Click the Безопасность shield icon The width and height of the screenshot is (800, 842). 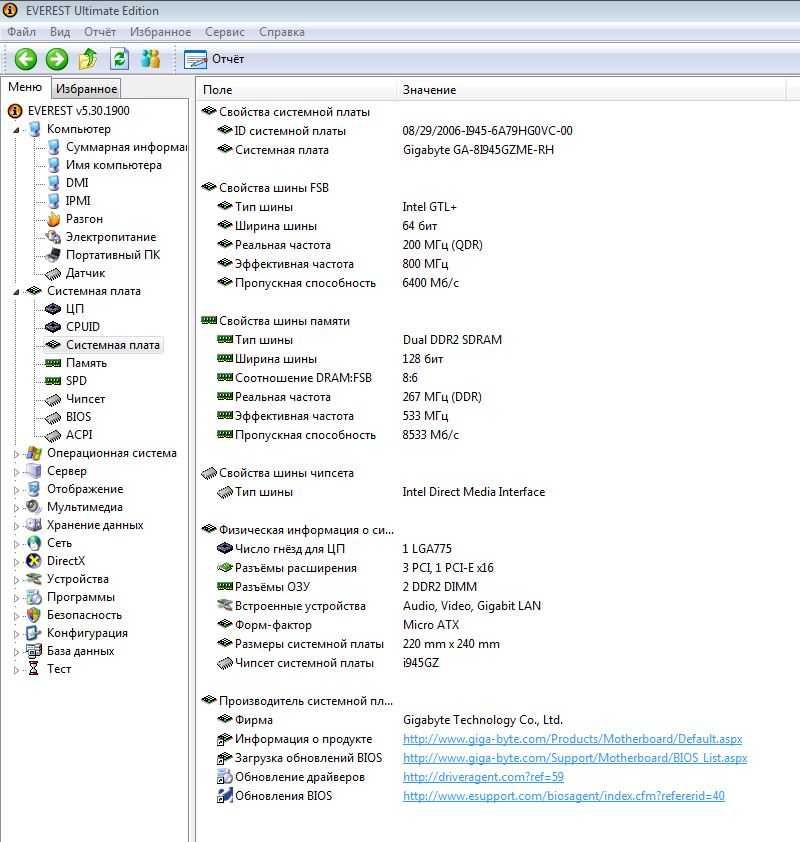[34, 615]
